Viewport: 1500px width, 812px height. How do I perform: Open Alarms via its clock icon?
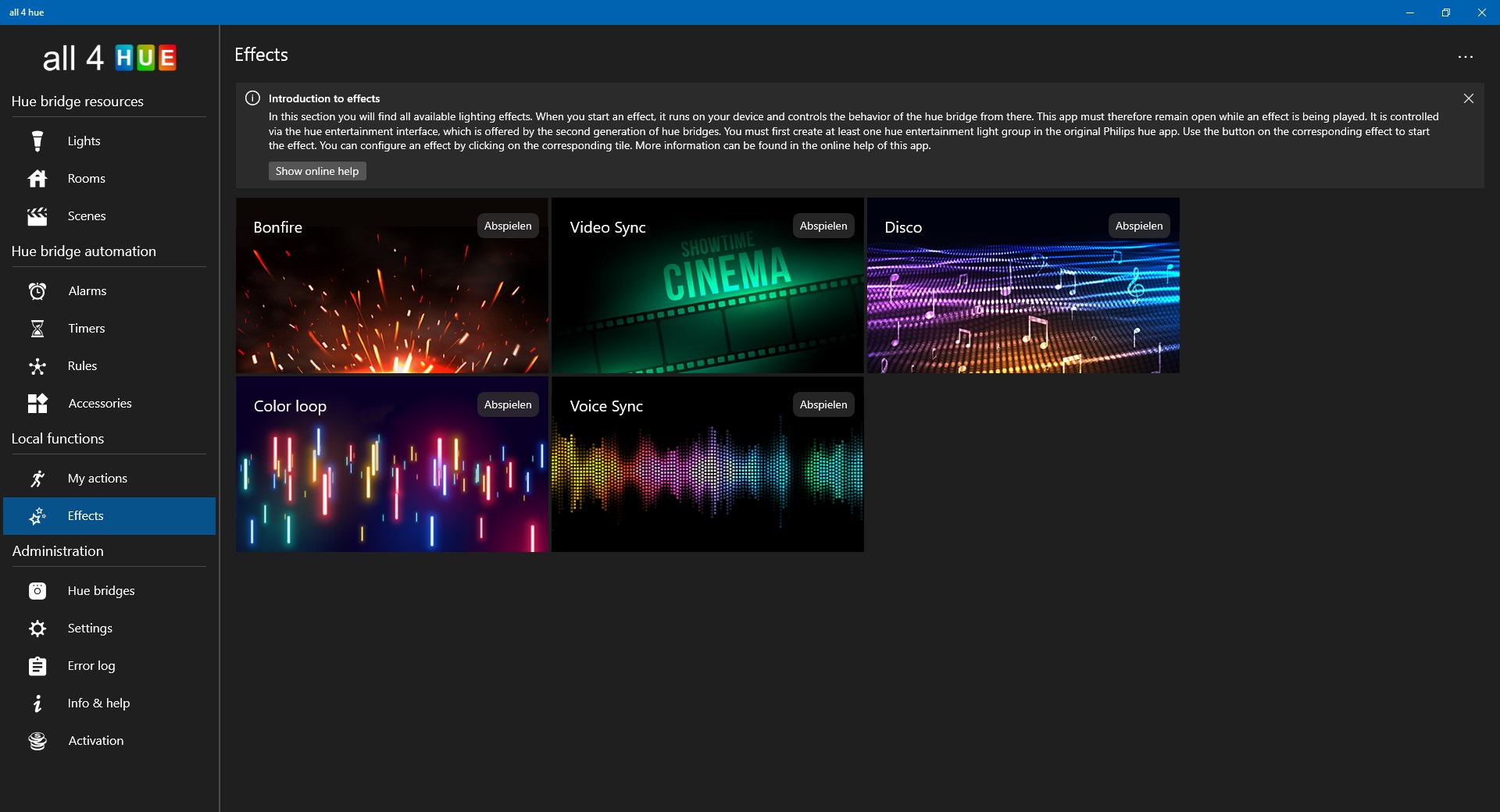[x=37, y=290]
